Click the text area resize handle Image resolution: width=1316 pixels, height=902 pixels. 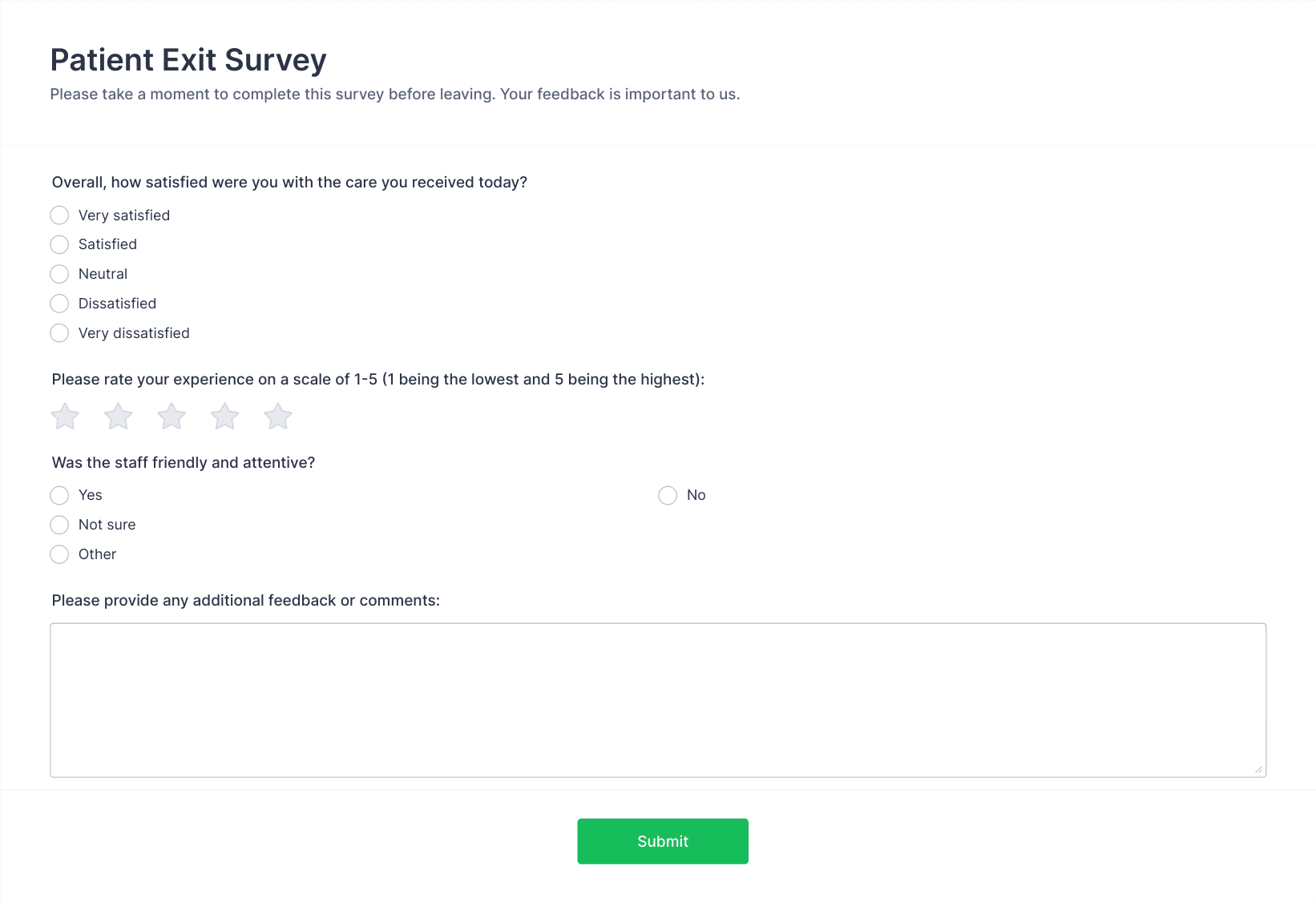tap(1258, 770)
